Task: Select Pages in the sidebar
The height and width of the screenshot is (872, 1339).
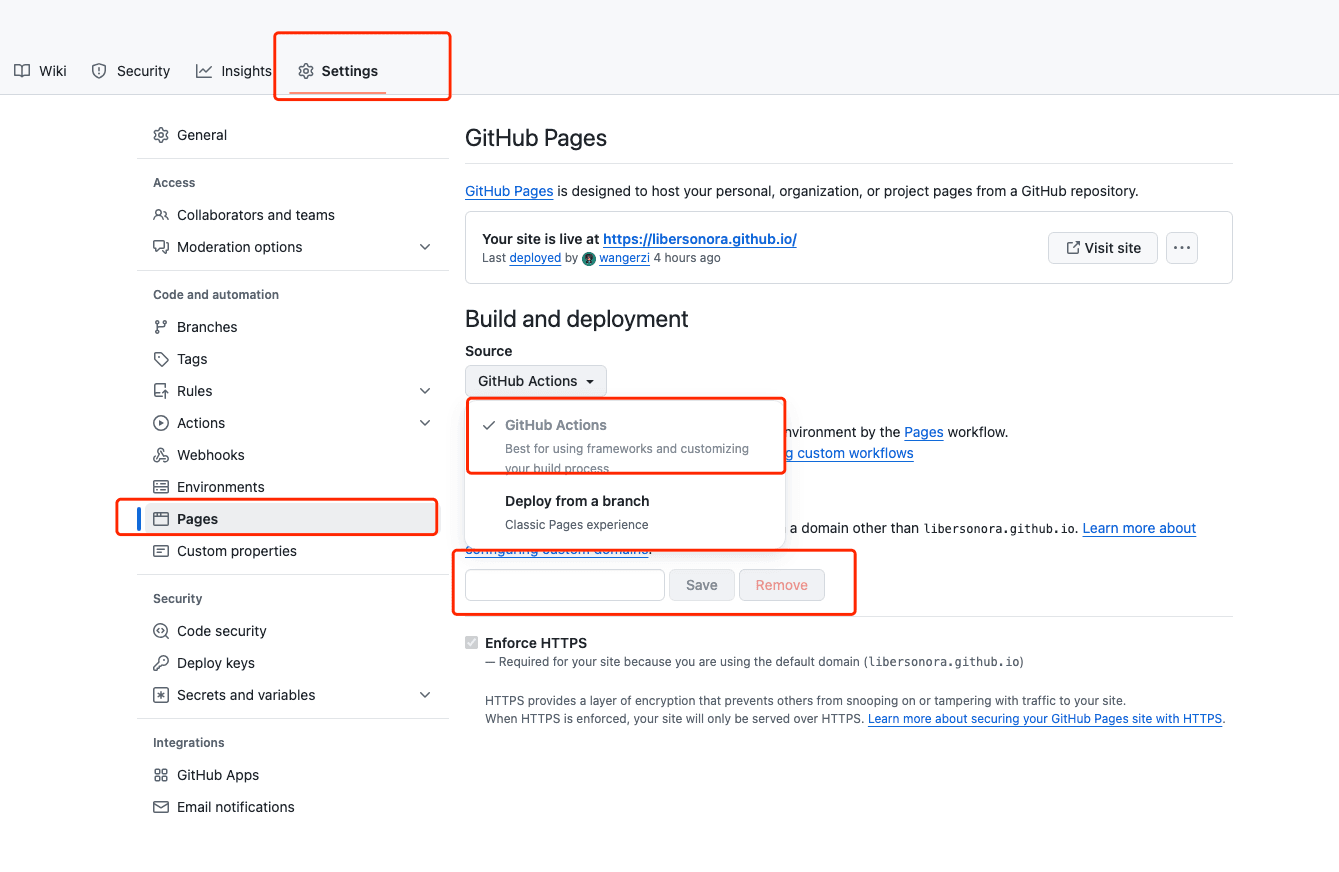Action: 292,519
